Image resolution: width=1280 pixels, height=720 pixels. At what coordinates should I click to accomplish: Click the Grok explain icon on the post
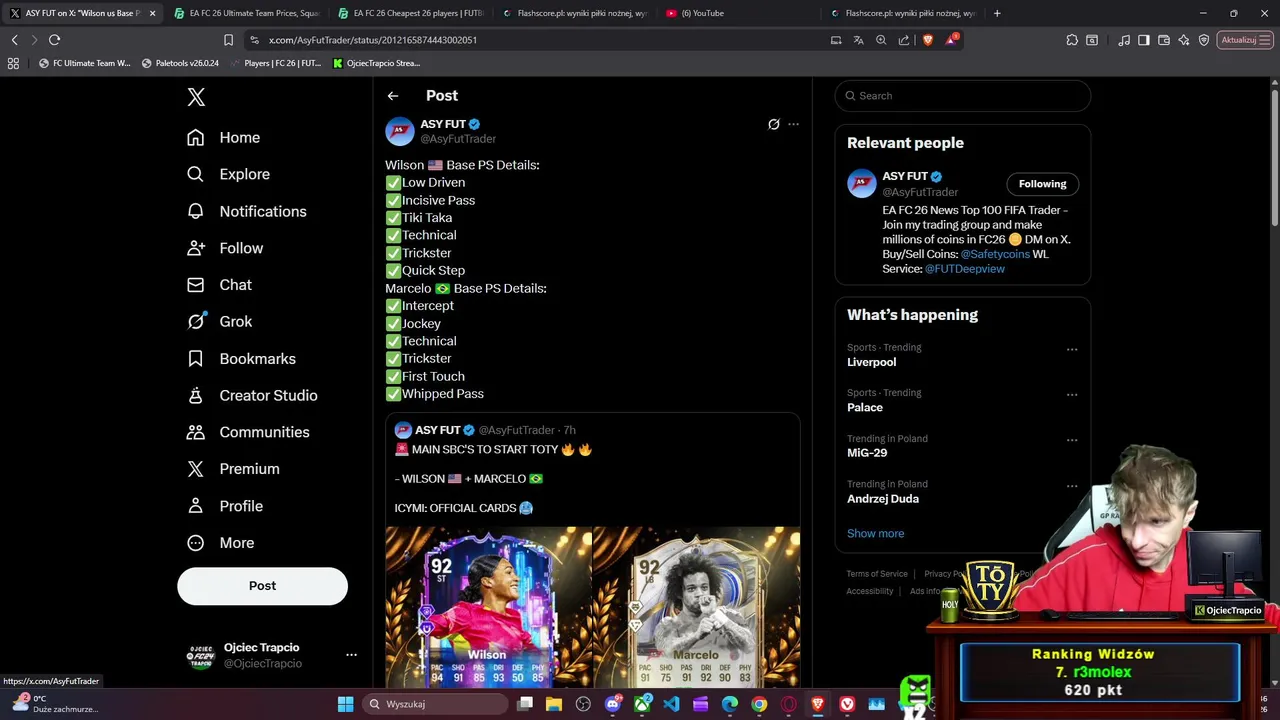(x=773, y=124)
